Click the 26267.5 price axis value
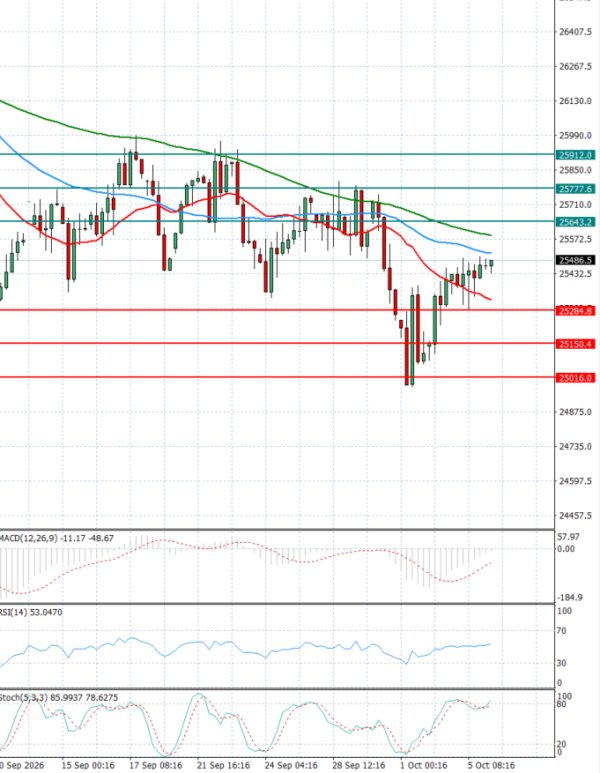Screen dimensions: 600x773 coord(575,66)
